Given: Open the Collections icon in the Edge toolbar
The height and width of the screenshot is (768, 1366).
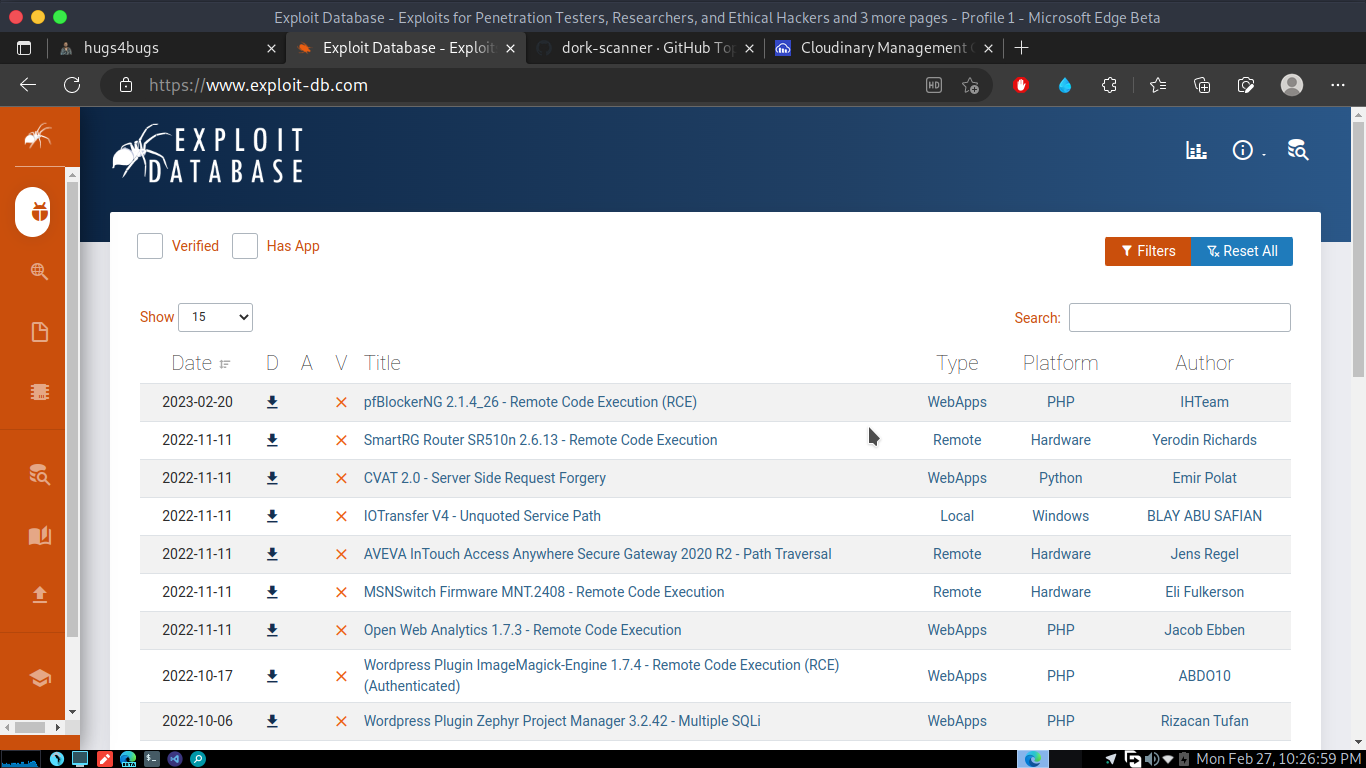Looking at the screenshot, I should (x=1202, y=85).
